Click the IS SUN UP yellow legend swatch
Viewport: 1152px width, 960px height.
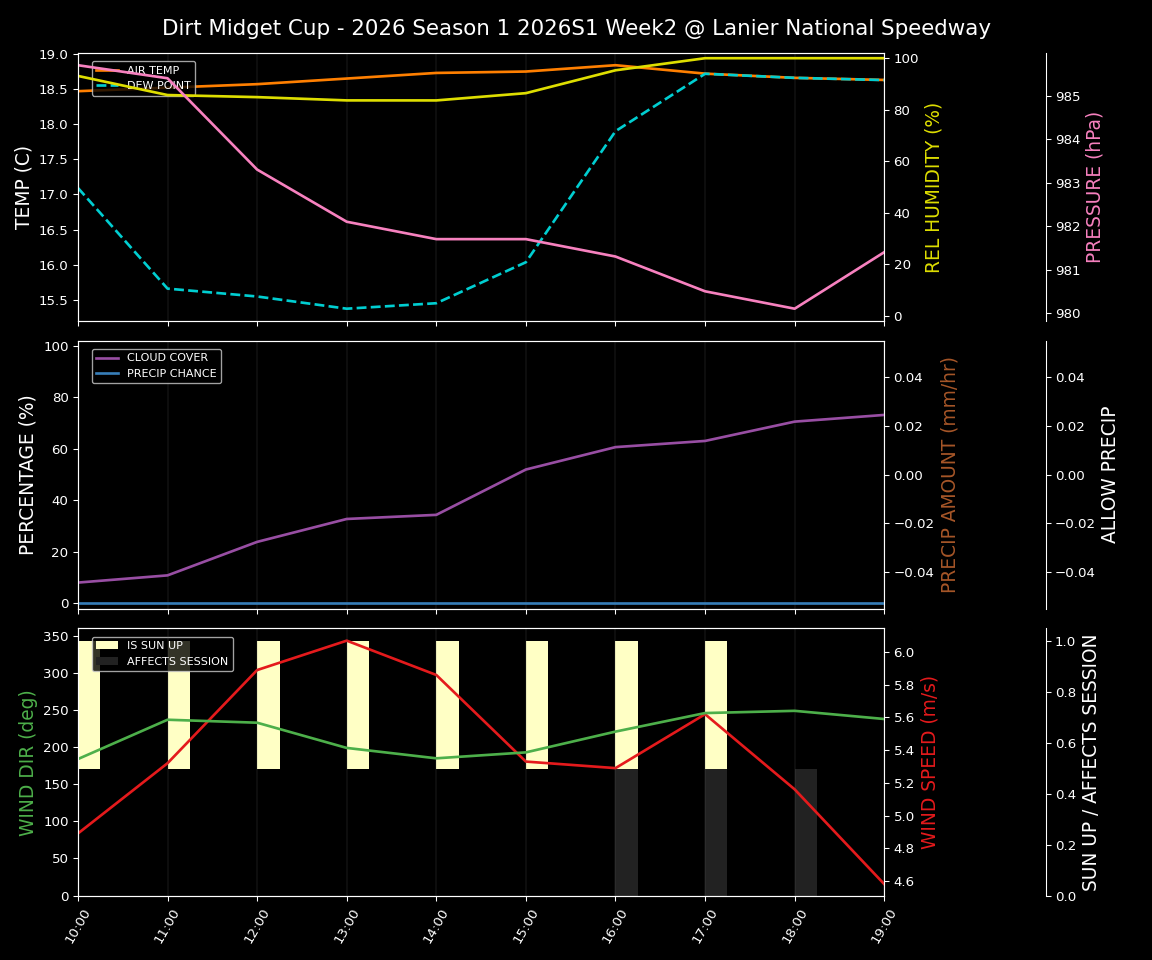click(x=105, y=643)
